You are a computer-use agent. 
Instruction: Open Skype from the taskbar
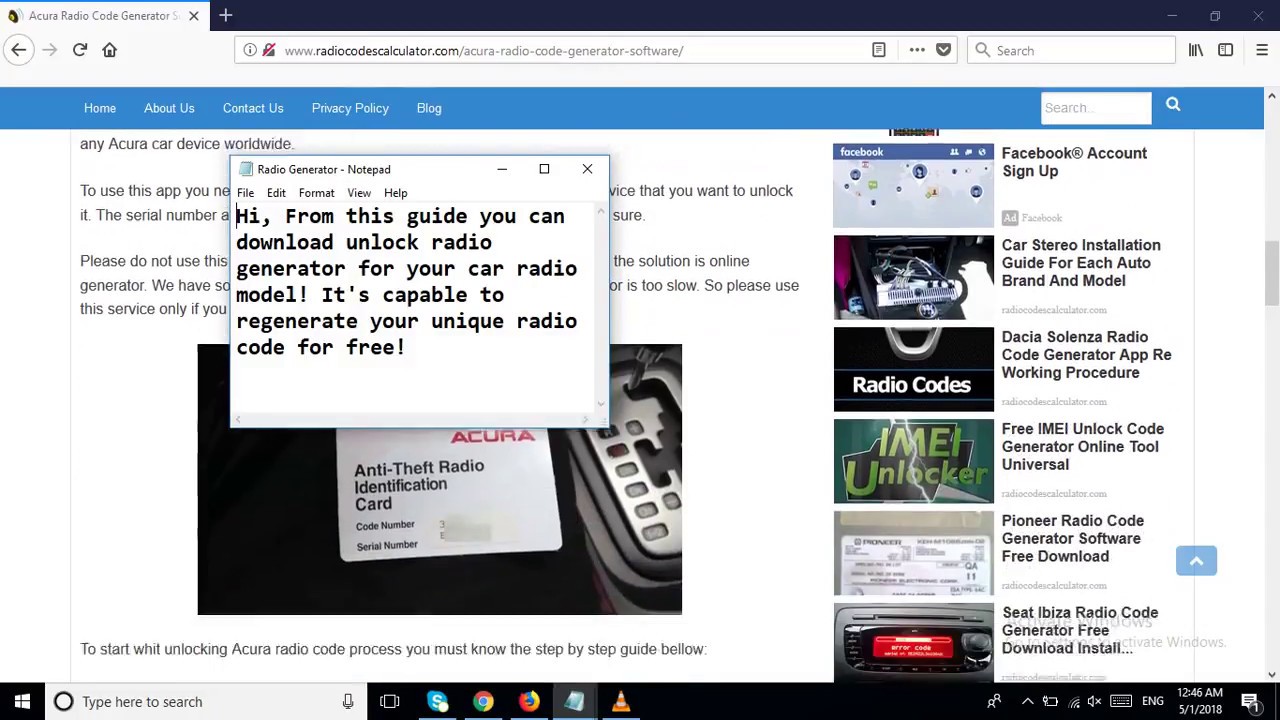coord(437,702)
